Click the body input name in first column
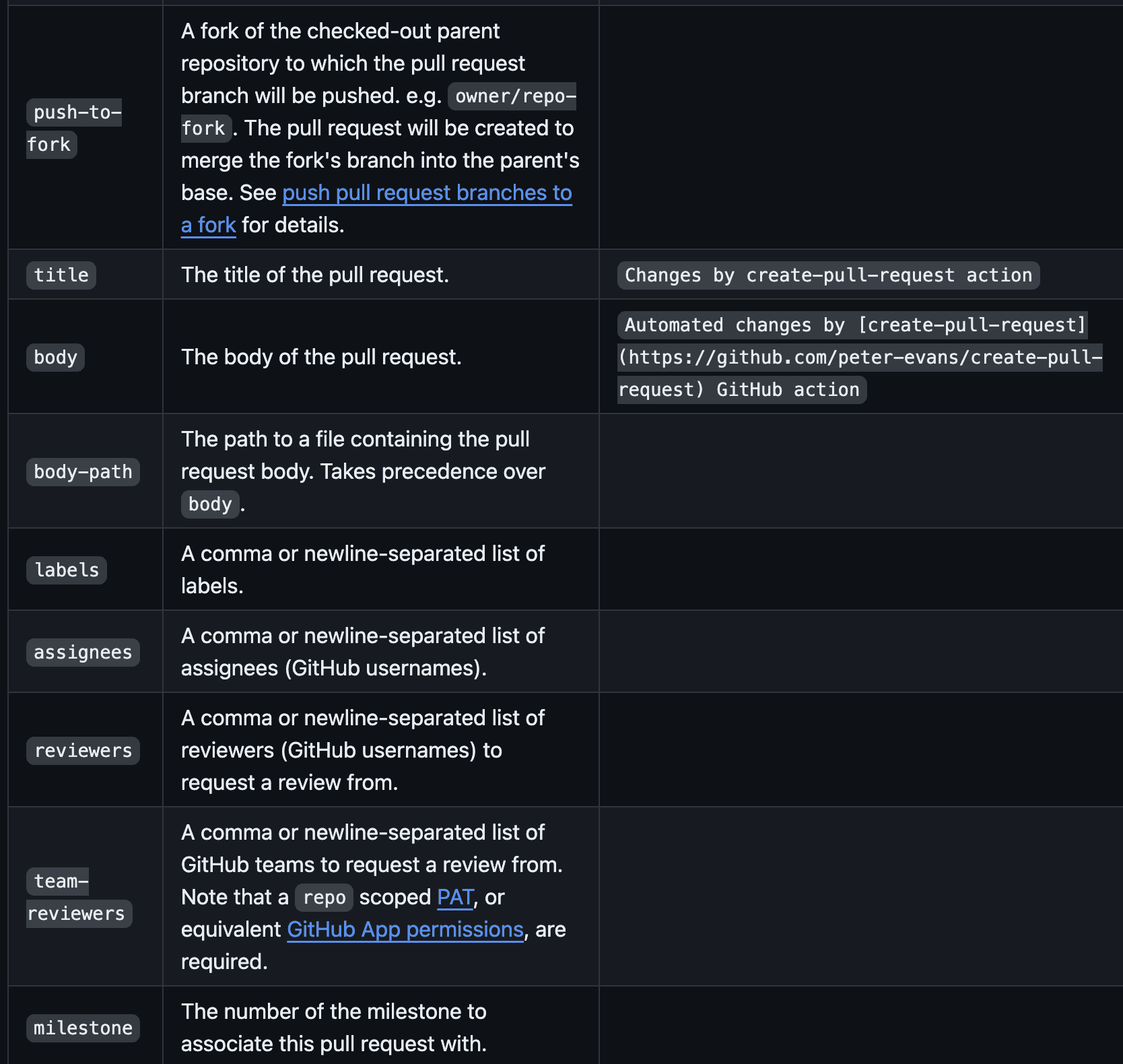Viewport: 1123px width, 1064px height. pyautogui.click(x=55, y=358)
